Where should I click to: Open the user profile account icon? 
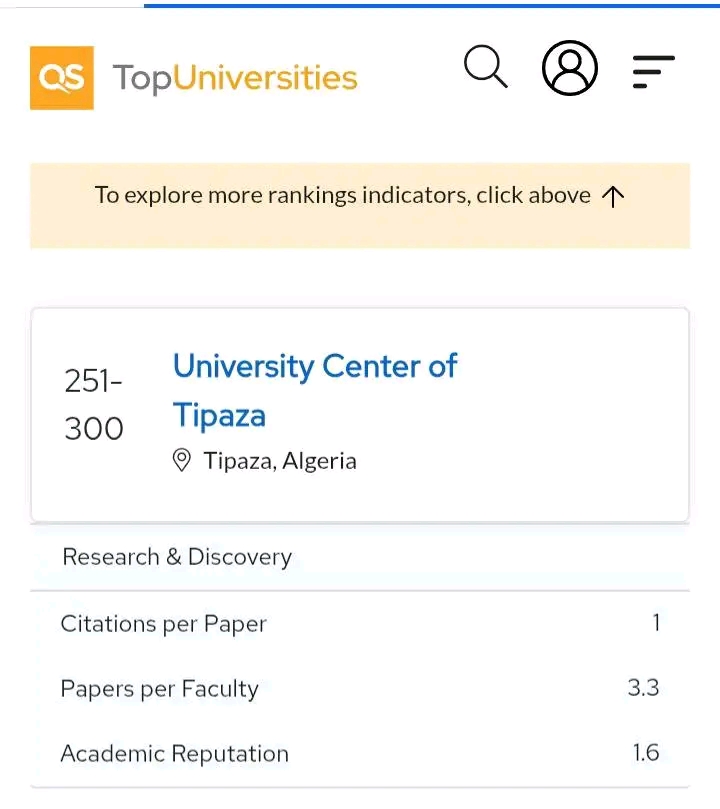tap(570, 68)
